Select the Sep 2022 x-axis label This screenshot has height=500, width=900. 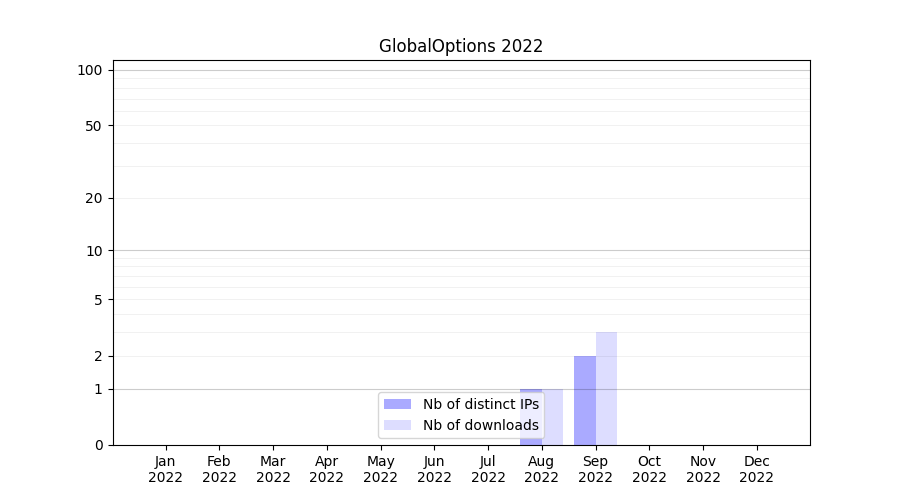pyautogui.click(x=595, y=469)
